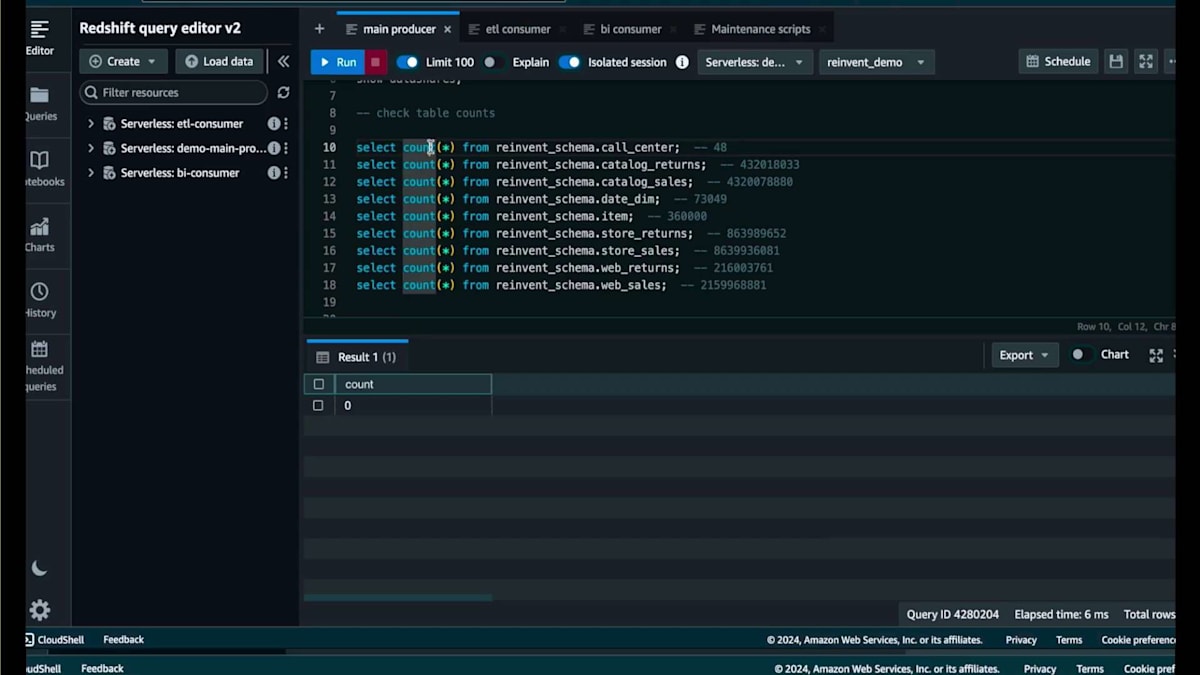Collapse the resources panel with double chevron
Viewport: 1200px width, 675px height.
284,61
